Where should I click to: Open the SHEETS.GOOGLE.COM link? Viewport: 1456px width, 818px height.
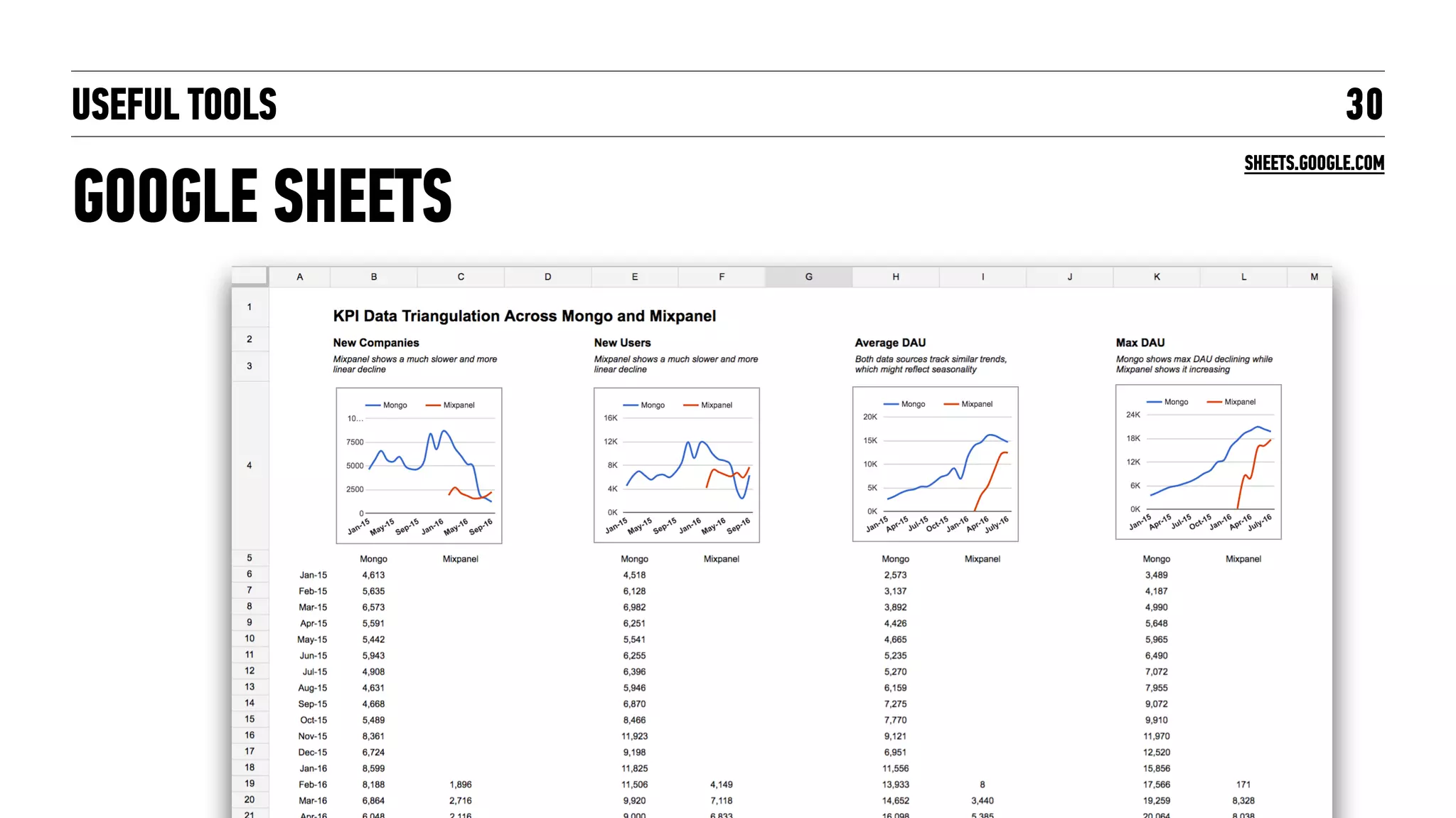click(1314, 164)
